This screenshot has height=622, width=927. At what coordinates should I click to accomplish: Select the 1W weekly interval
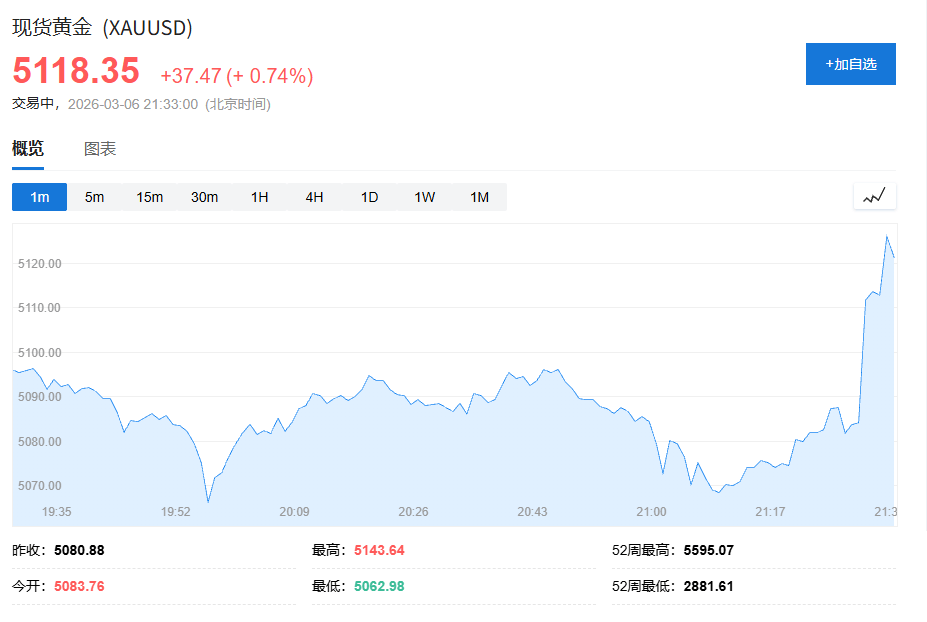(x=424, y=197)
